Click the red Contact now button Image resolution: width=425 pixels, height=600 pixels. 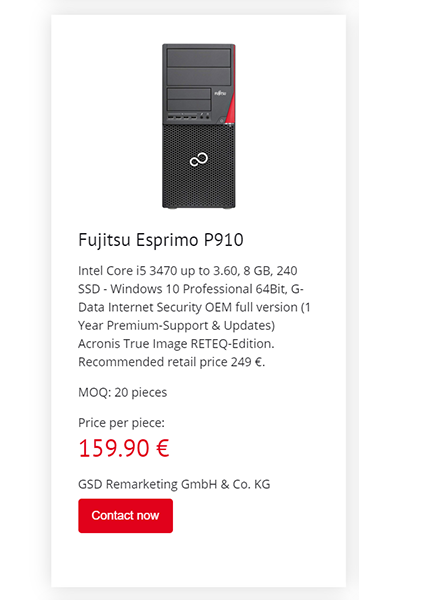coord(125,515)
